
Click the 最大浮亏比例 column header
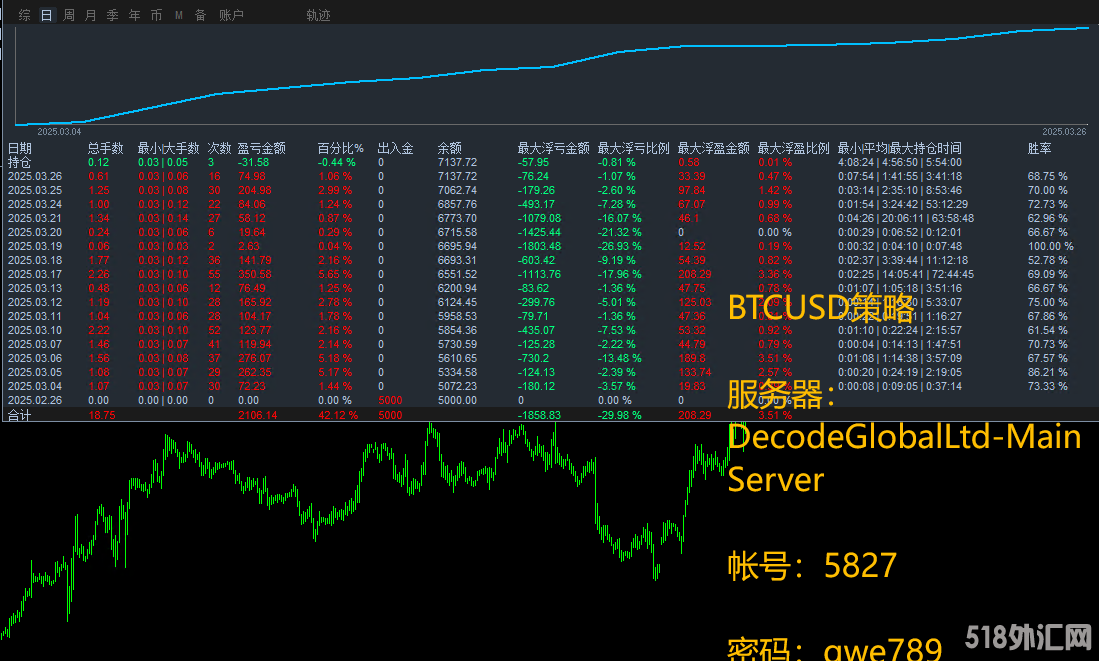(634, 148)
